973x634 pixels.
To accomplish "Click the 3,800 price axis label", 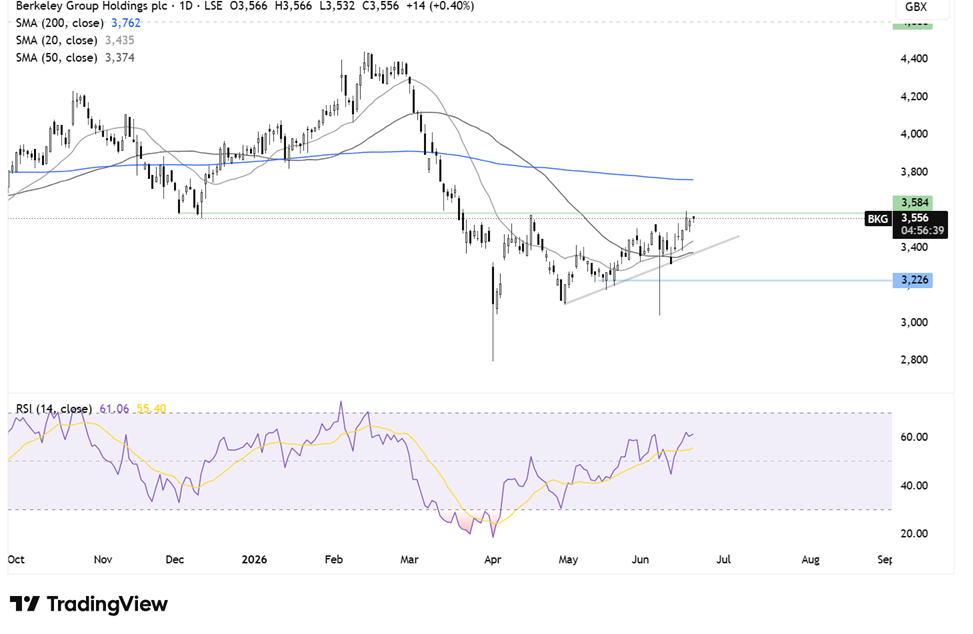I will point(915,172).
